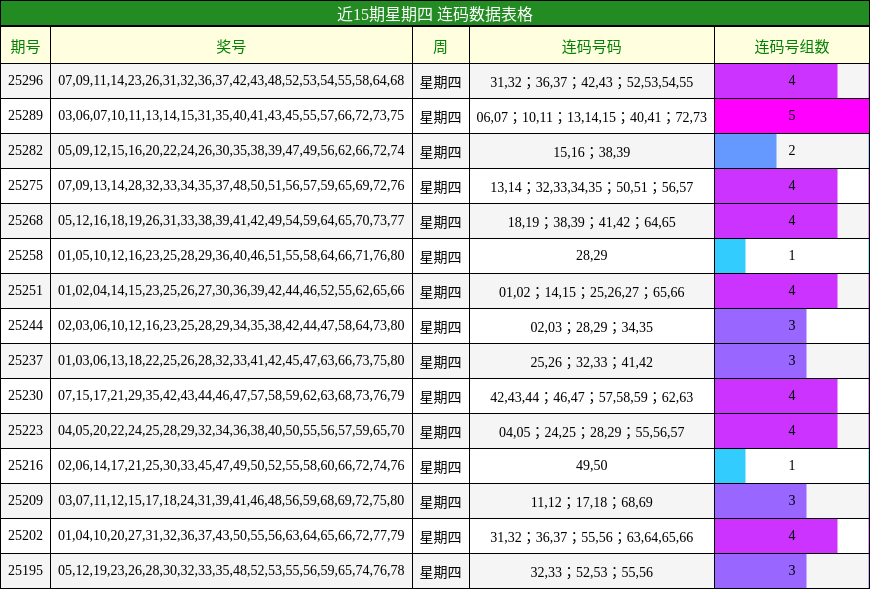
Task: Click the magenta bar showing count 5
Action: [x=790, y=114]
